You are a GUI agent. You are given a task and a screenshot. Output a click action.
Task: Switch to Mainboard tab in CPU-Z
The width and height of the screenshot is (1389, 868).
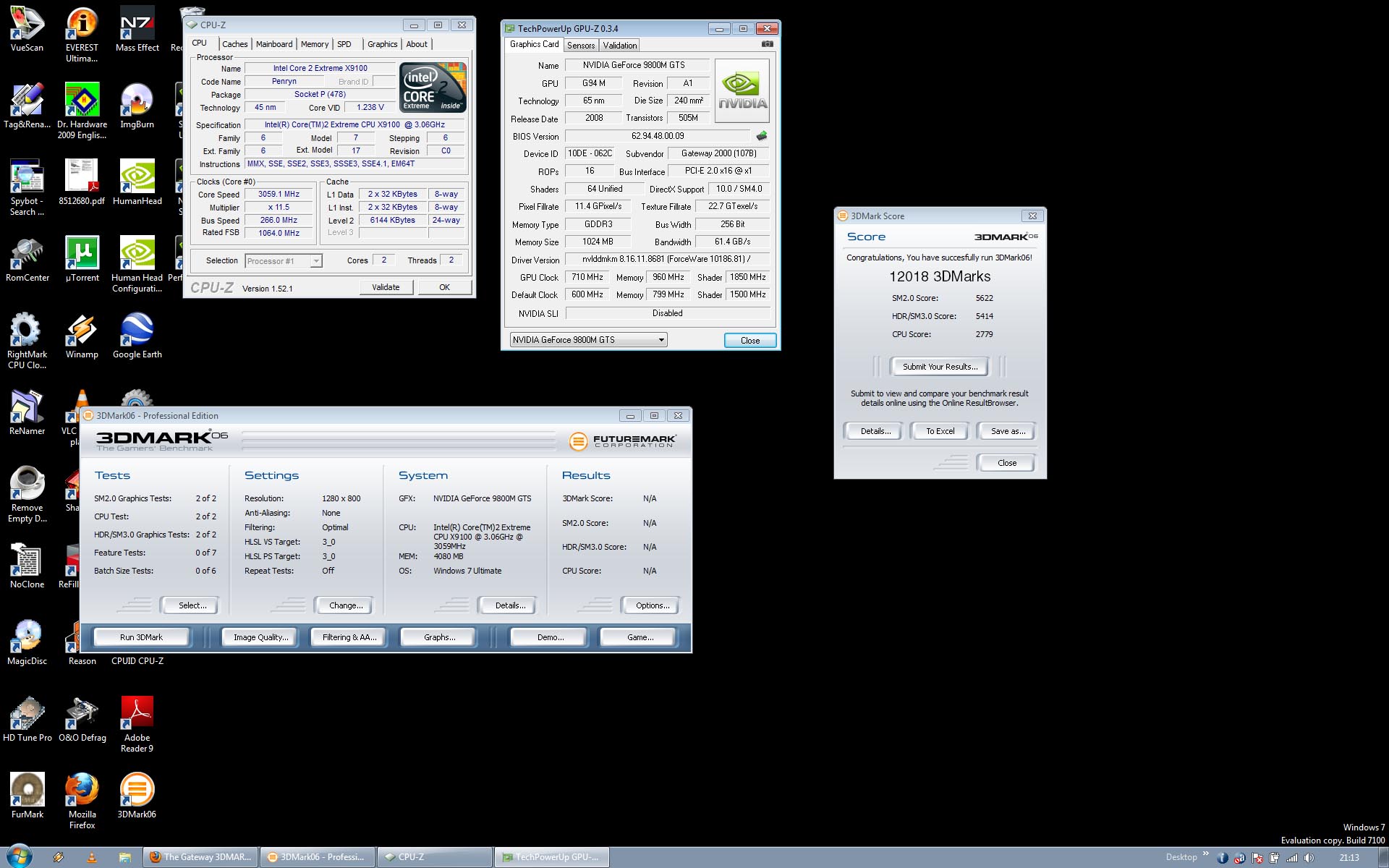click(x=274, y=44)
